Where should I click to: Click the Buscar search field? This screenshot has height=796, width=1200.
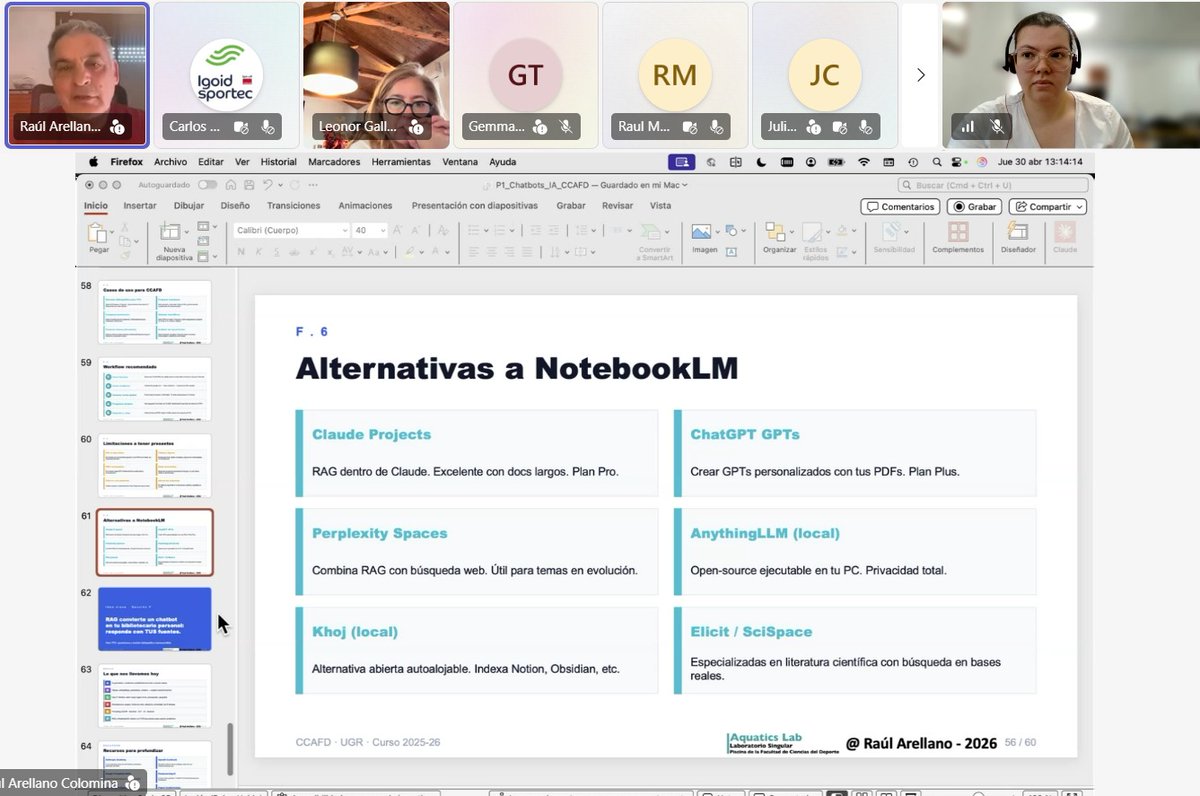click(992, 185)
